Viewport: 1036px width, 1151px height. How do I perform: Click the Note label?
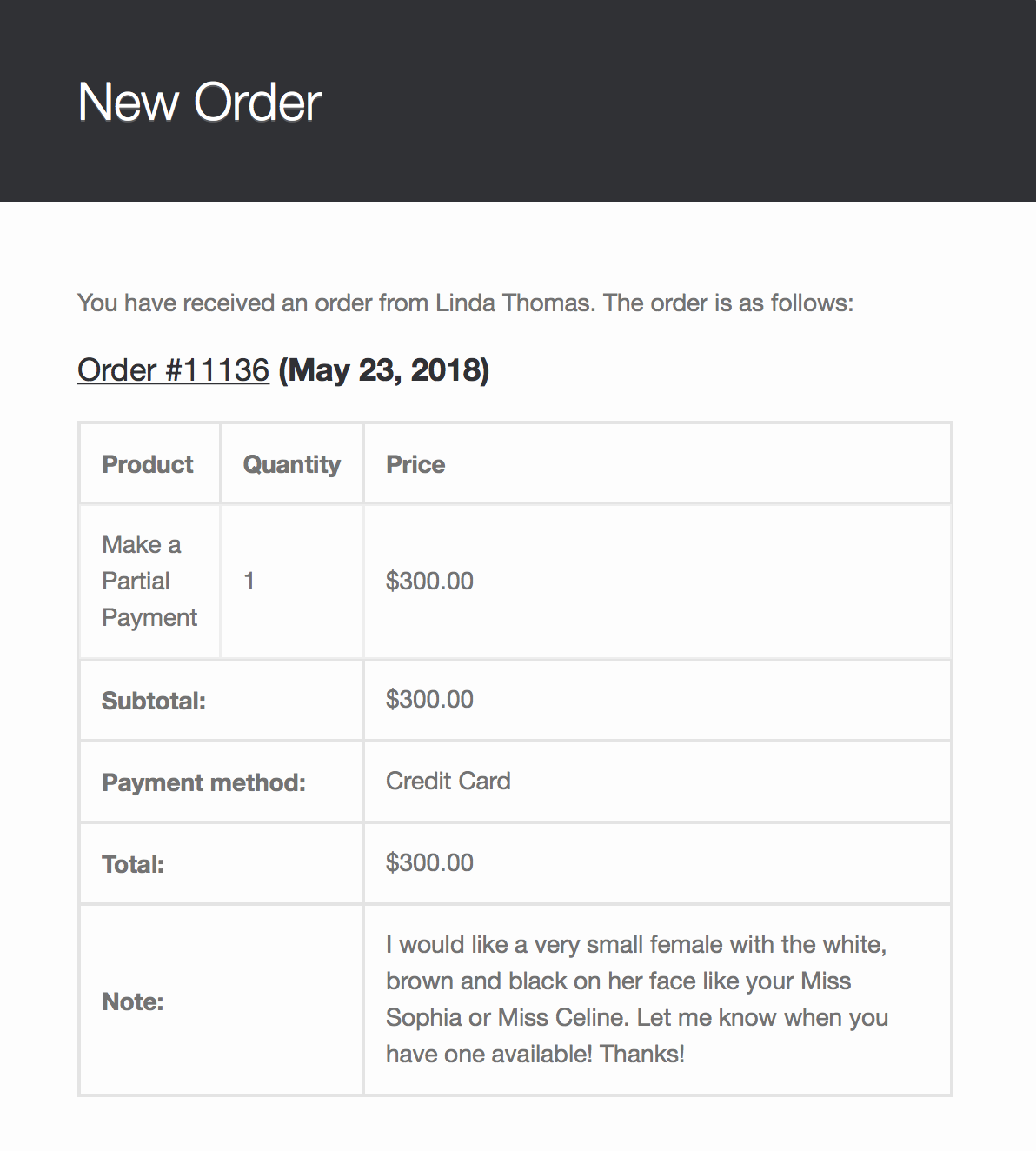coord(133,1001)
